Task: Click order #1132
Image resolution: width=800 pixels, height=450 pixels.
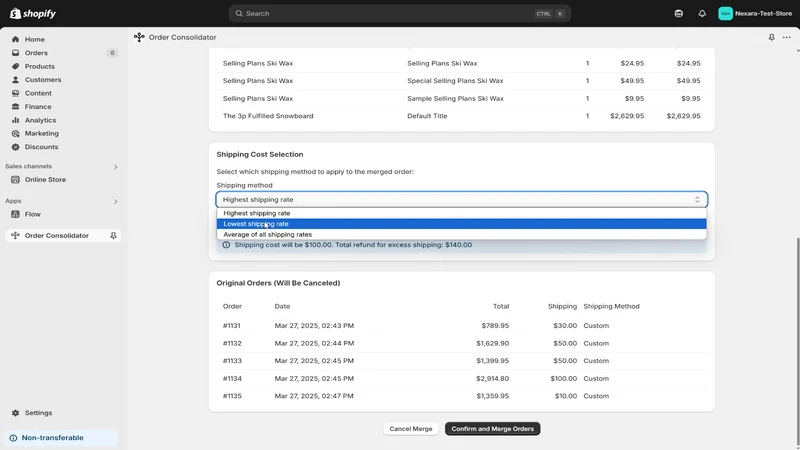Action: pos(232,343)
